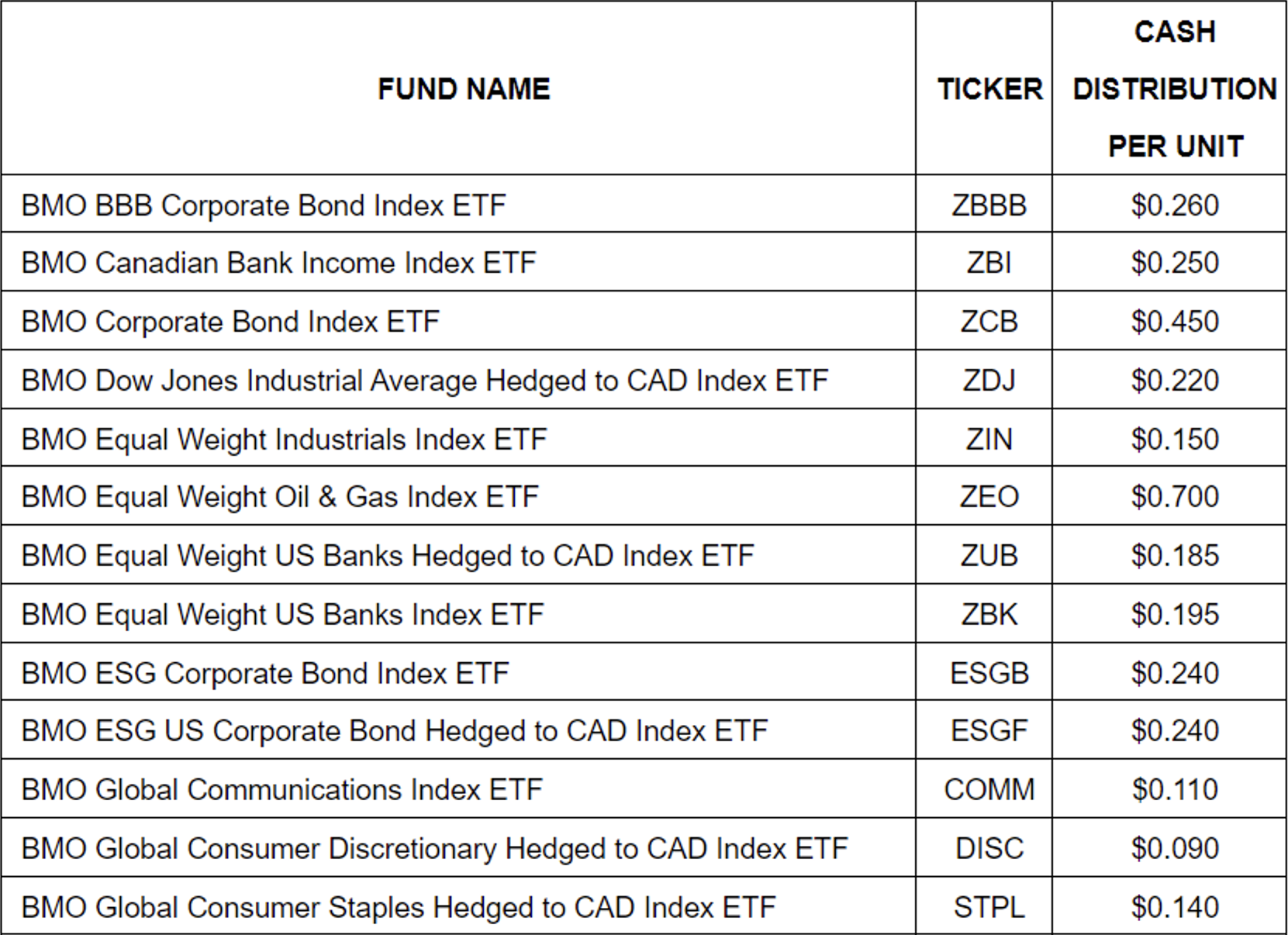Click the ZBI ticker cell
The width and height of the screenshot is (1288, 935).
click(x=989, y=263)
